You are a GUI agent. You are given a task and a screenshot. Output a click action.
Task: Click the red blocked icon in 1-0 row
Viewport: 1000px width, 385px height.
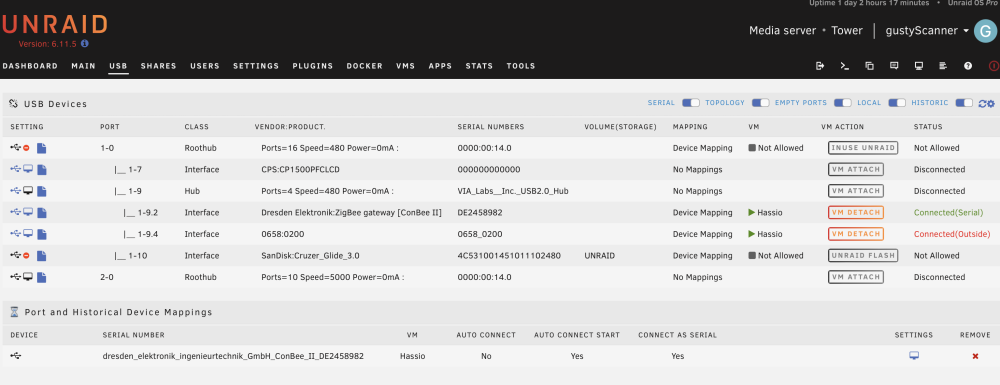point(27,148)
